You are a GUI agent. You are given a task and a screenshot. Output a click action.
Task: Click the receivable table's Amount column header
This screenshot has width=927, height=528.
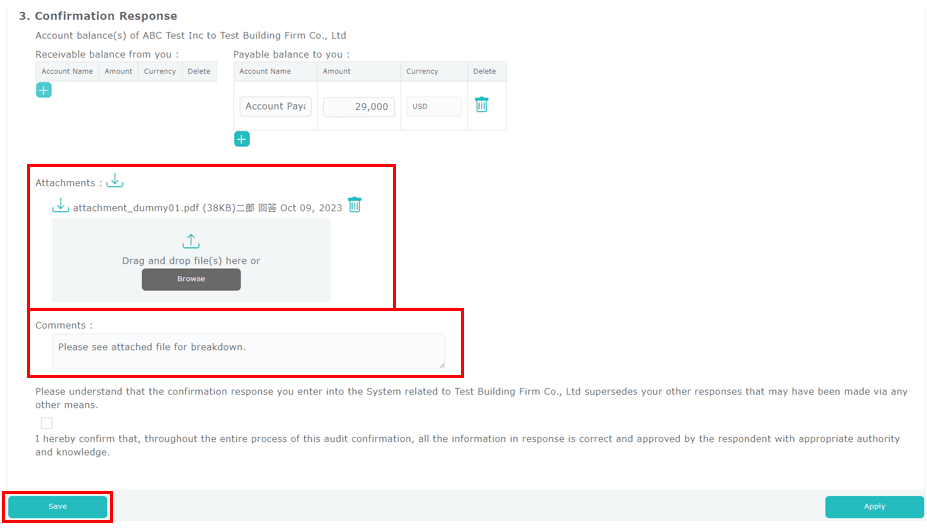tap(119, 72)
